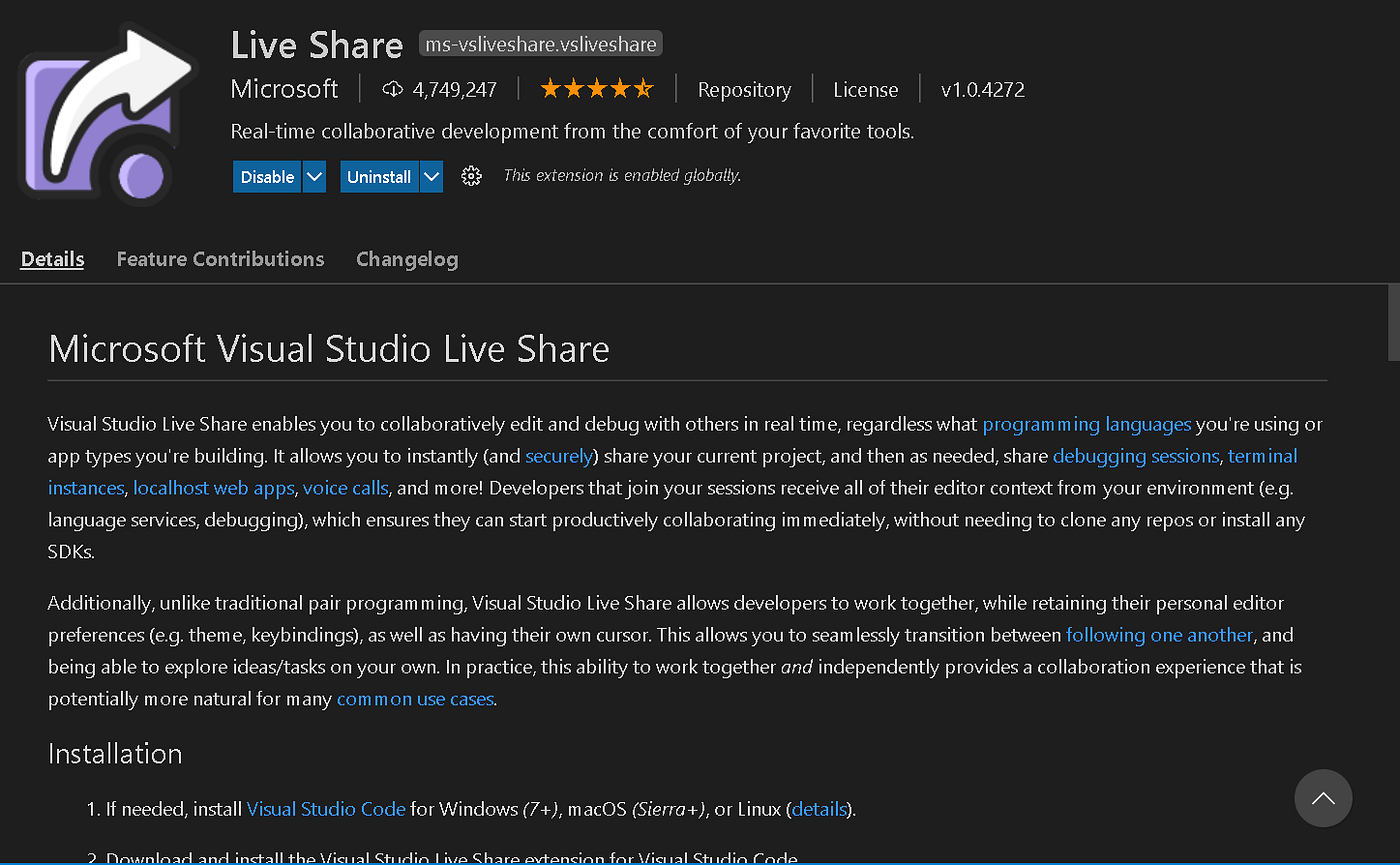Switch to the Feature Contributions tab

click(220, 259)
